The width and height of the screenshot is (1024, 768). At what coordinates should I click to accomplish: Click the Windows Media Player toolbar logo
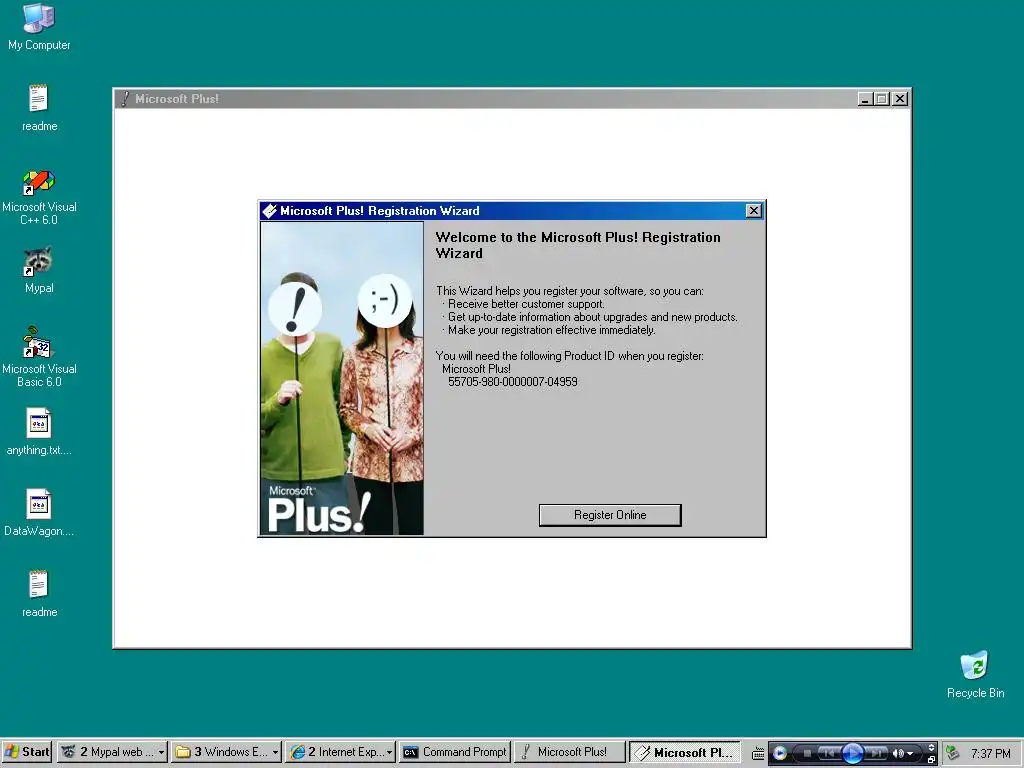pos(780,753)
